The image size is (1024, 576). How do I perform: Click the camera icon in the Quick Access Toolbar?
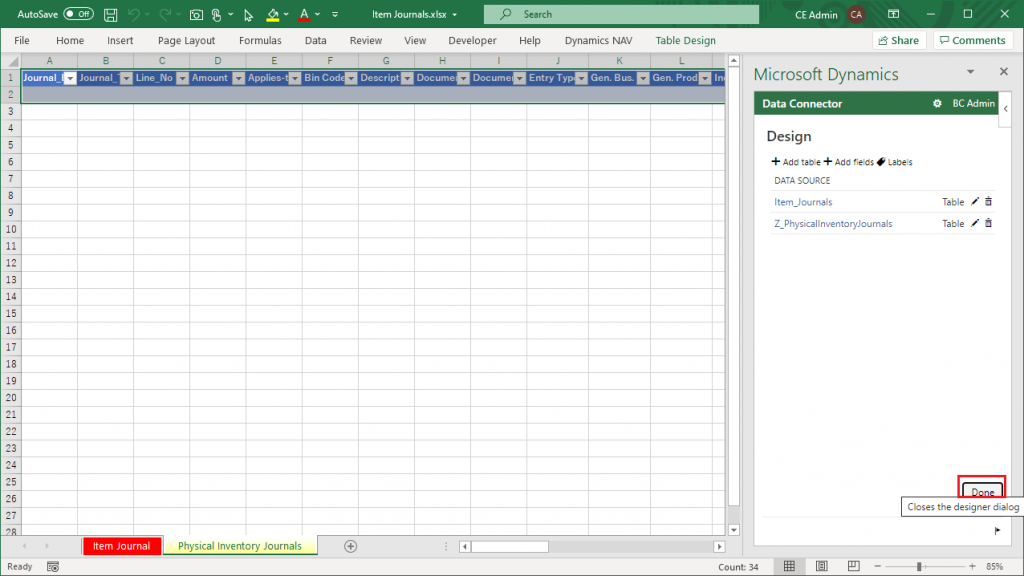point(196,14)
